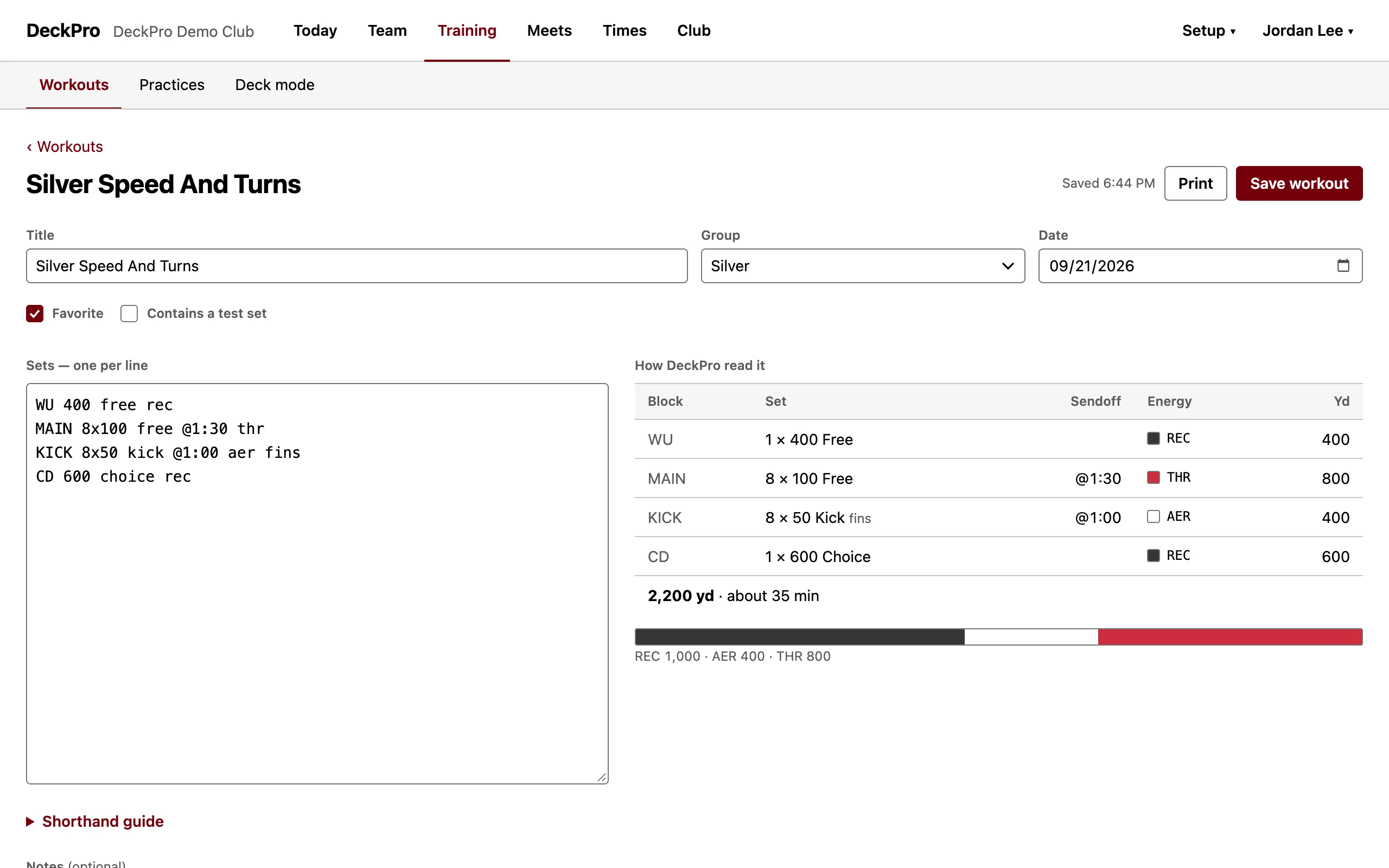
Task: Click the white AER segment of energy bar
Action: (x=1031, y=637)
